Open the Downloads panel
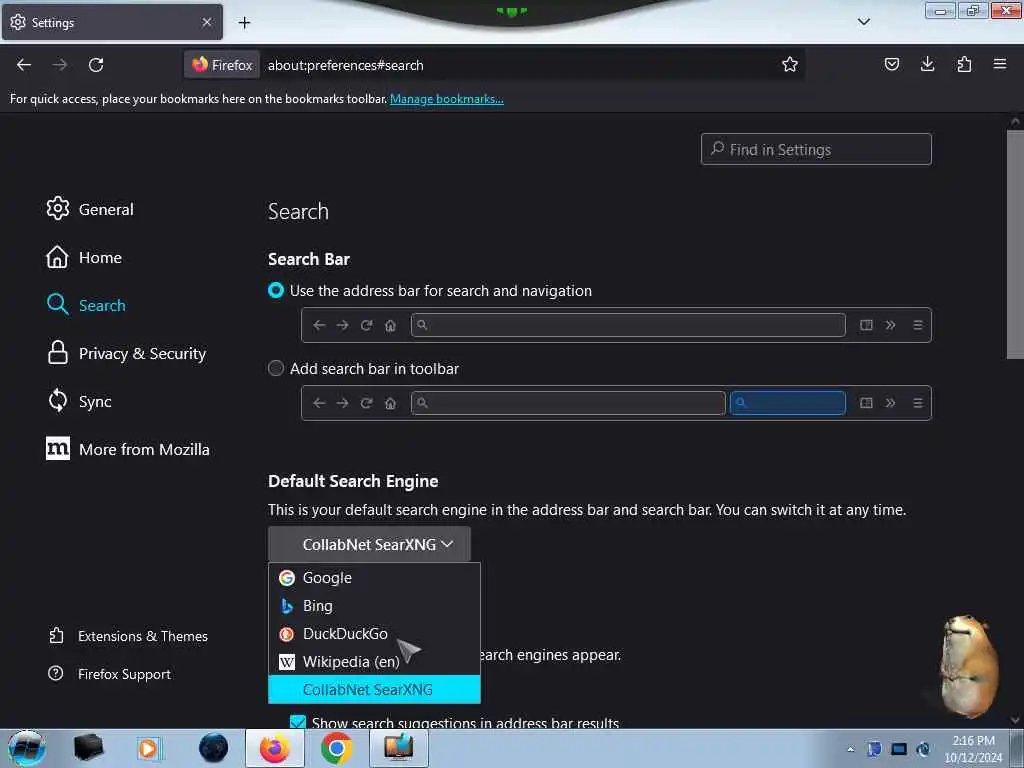 coord(927,64)
